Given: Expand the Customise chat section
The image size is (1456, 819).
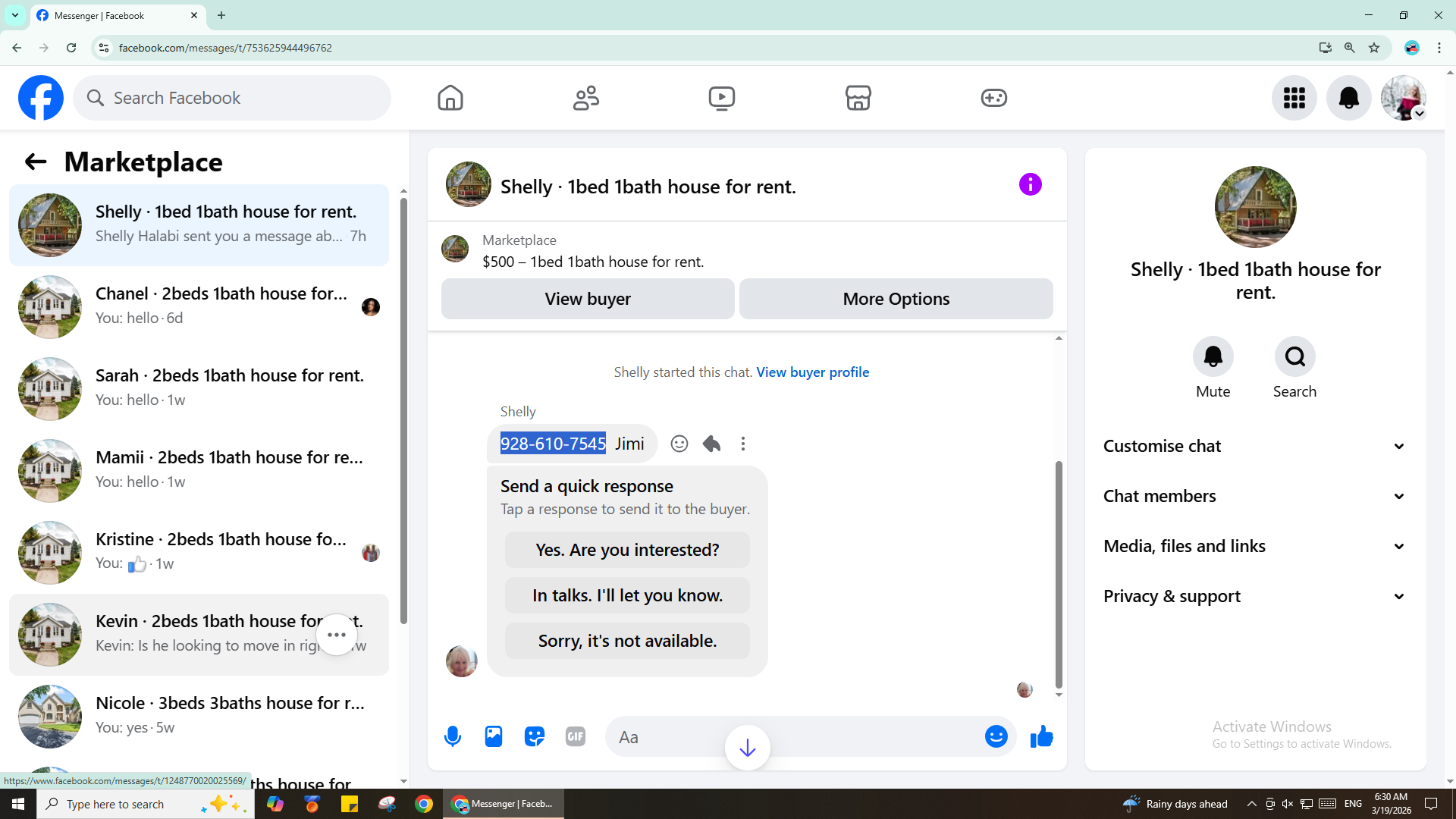Looking at the screenshot, I should (1255, 446).
